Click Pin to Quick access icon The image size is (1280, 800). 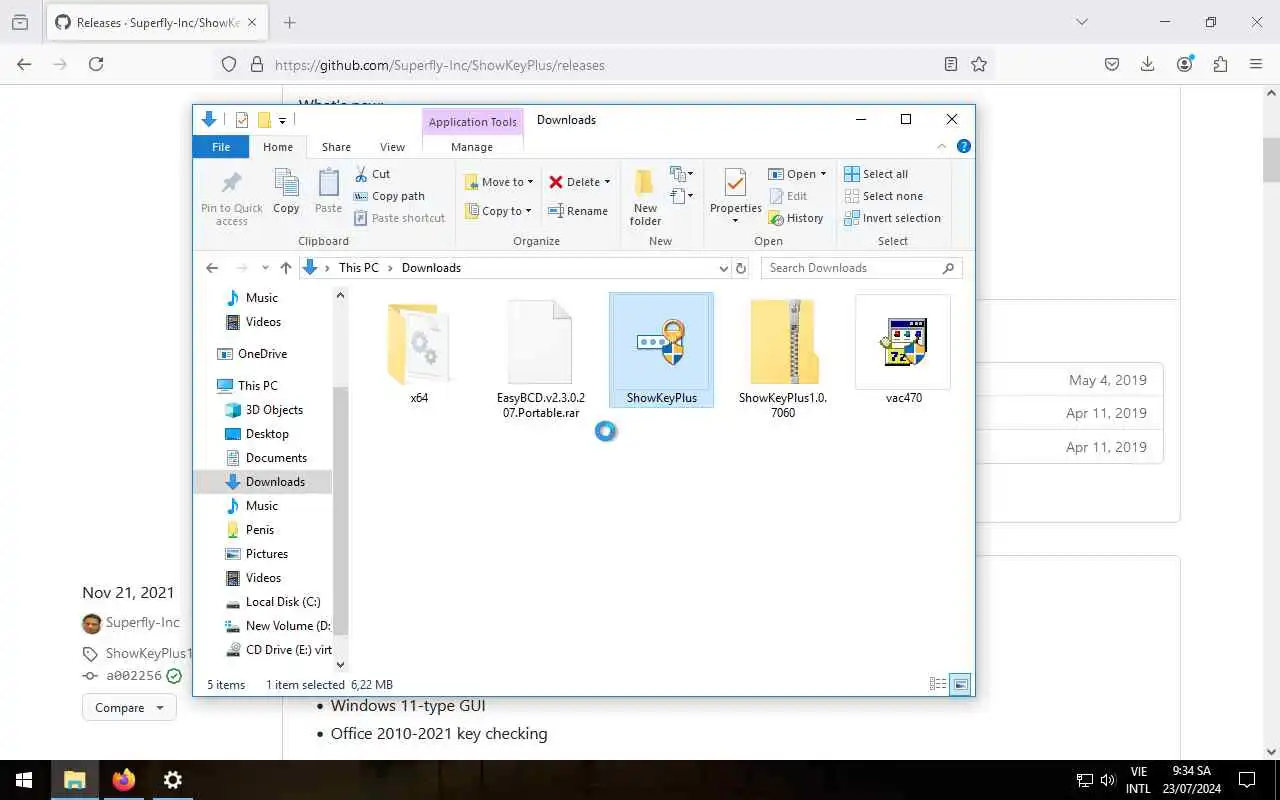tap(231, 182)
